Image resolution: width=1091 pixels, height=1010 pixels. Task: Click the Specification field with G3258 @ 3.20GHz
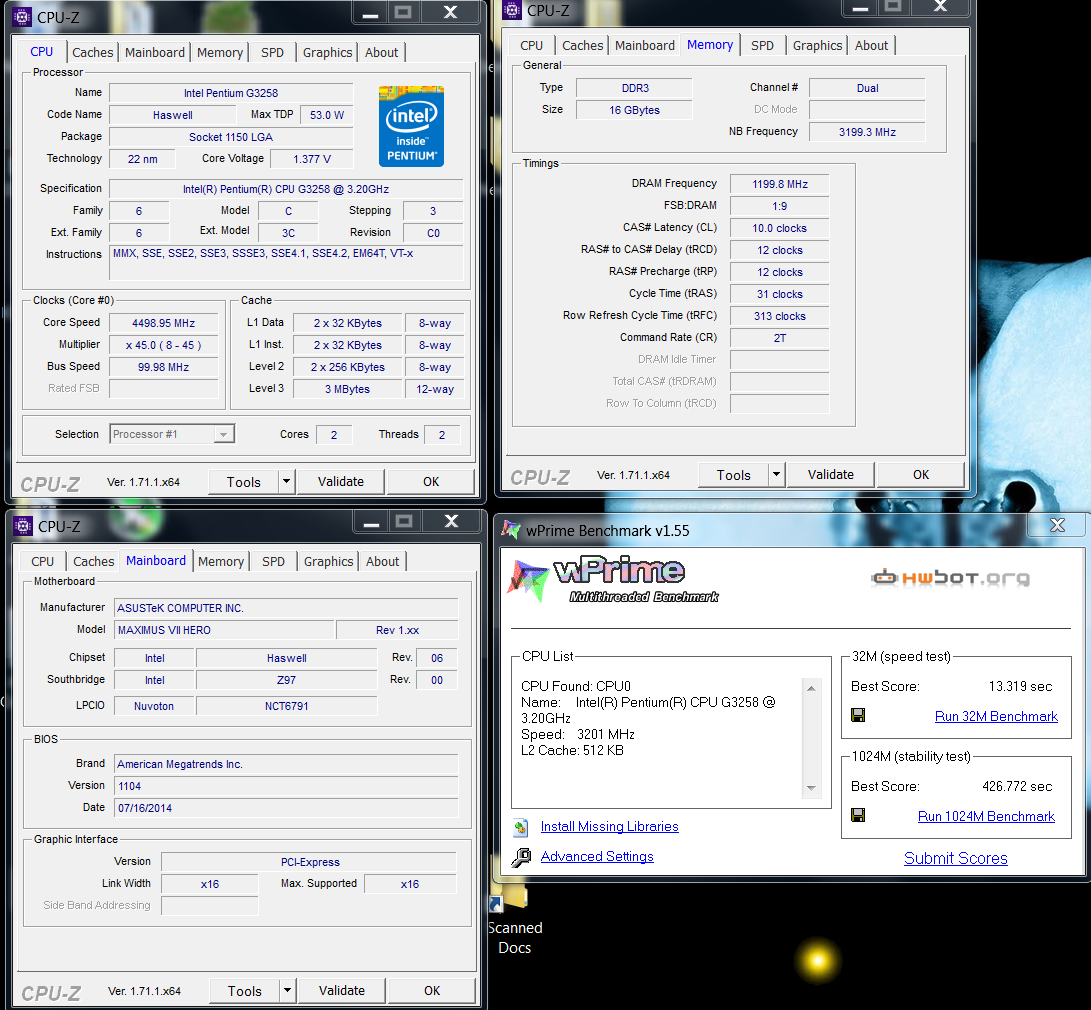coord(286,189)
